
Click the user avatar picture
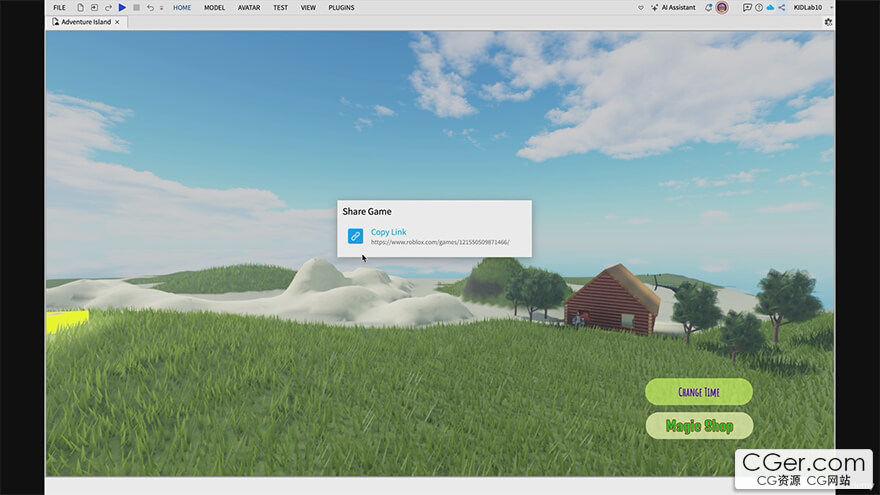coord(722,7)
